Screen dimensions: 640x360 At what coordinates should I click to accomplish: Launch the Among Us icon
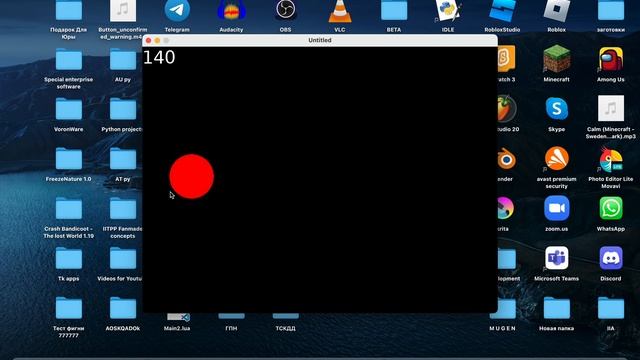pos(611,59)
